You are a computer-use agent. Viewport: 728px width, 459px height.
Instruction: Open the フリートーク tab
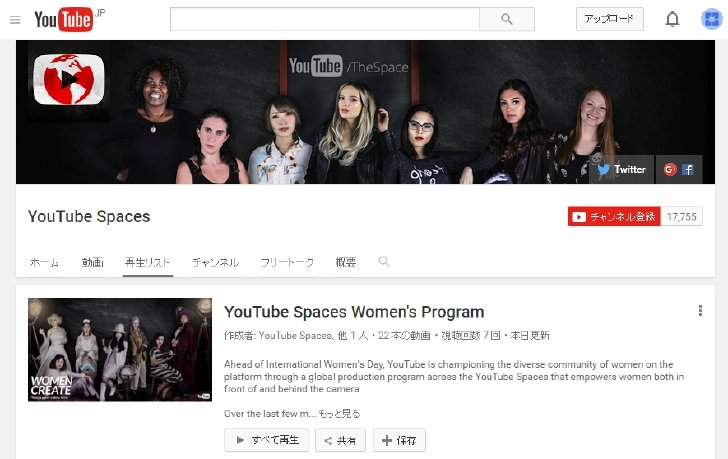(287, 262)
